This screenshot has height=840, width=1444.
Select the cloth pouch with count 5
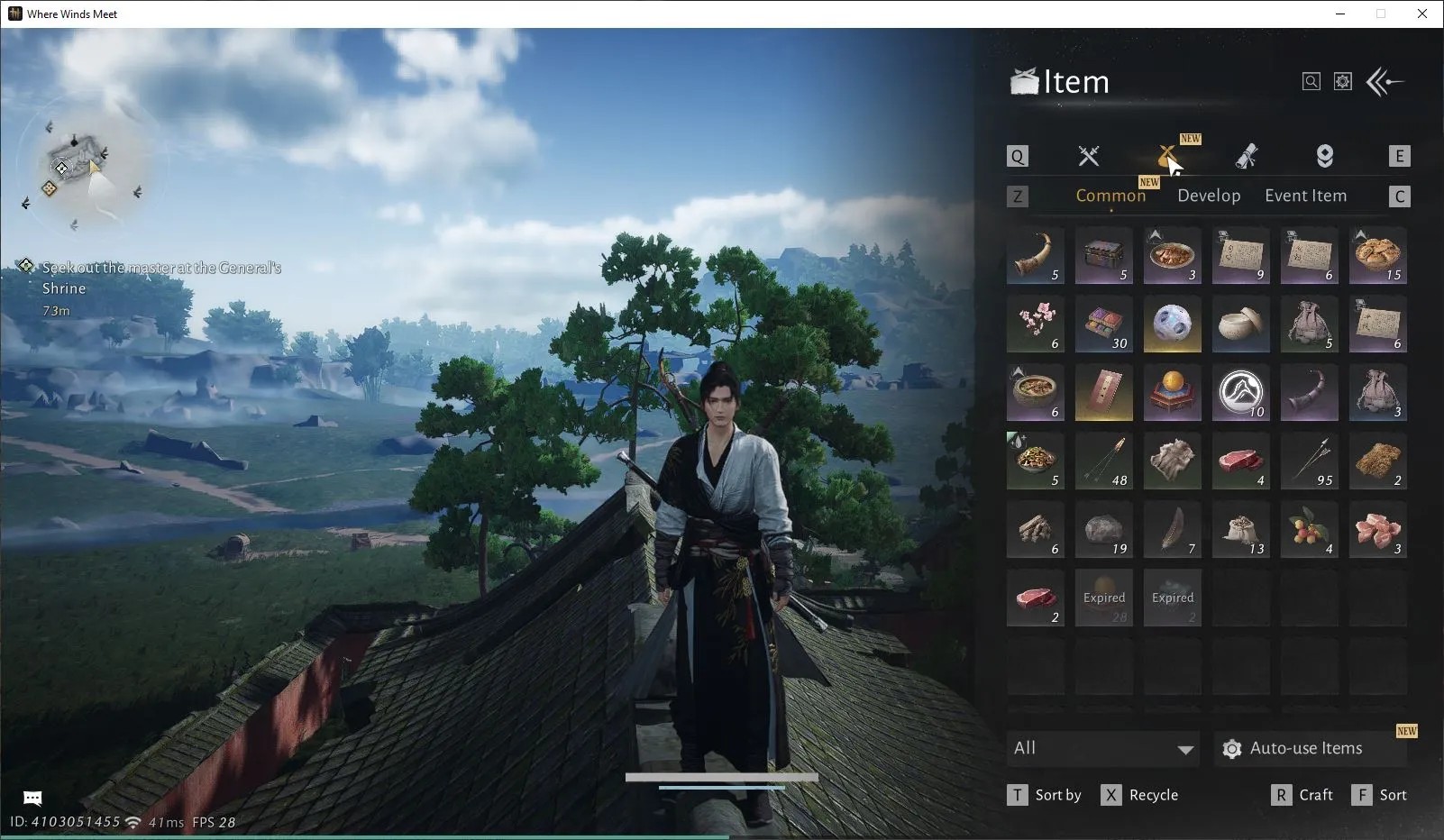click(x=1310, y=324)
